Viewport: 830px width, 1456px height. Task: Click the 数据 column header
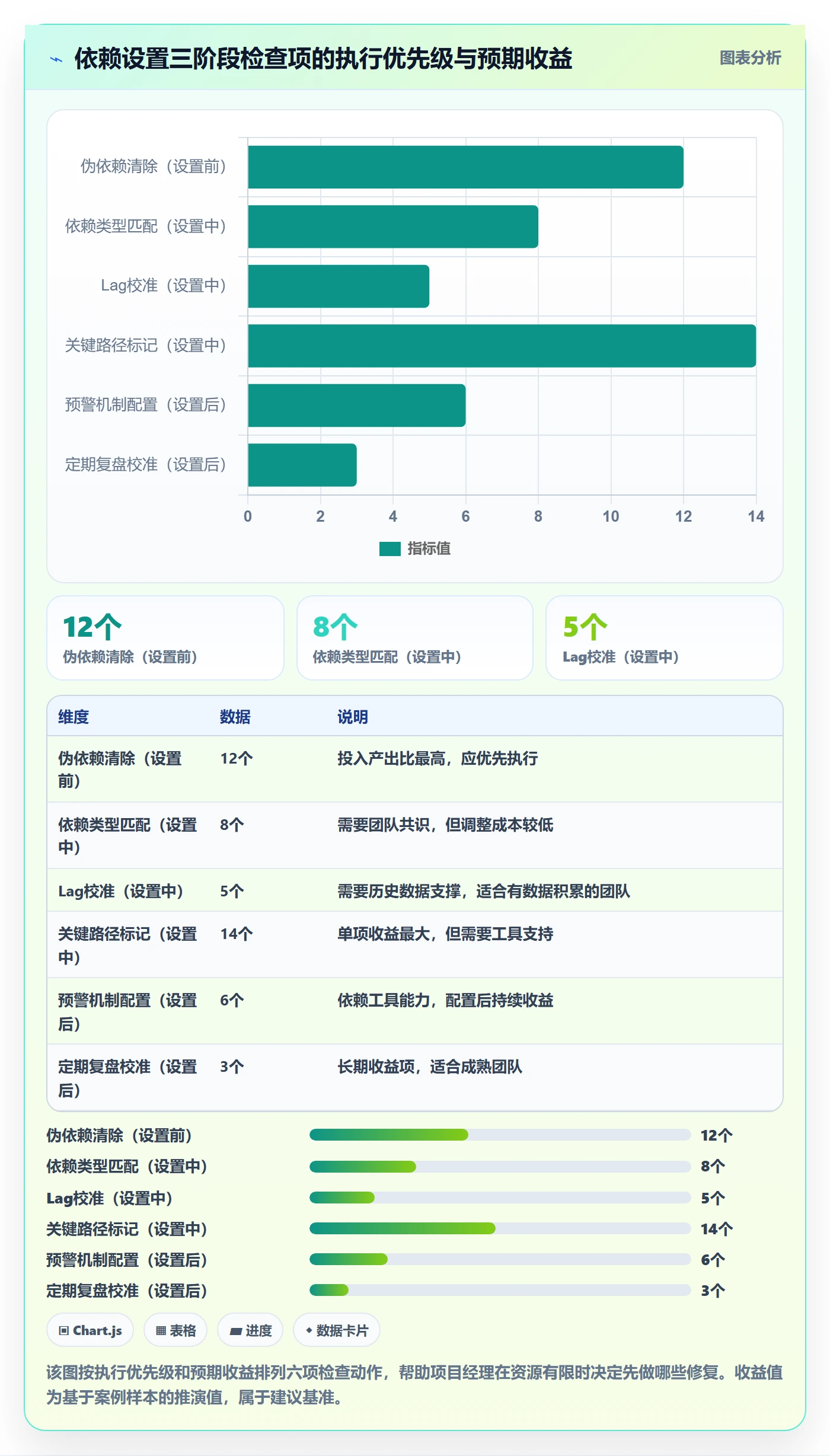click(235, 717)
